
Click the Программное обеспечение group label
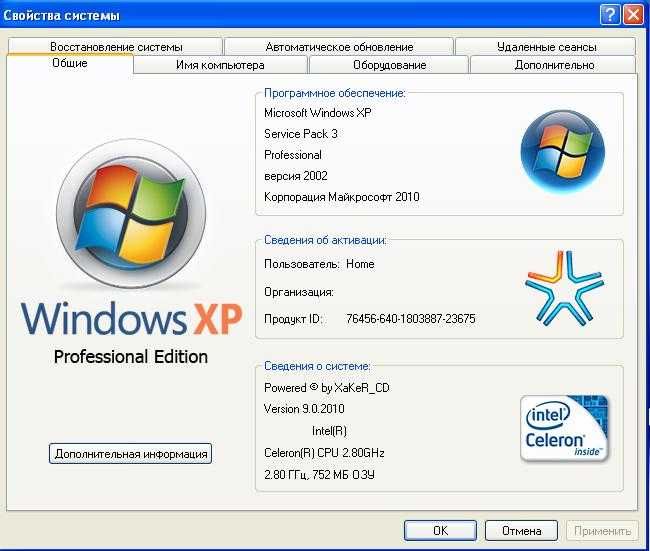tap(335, 93)
